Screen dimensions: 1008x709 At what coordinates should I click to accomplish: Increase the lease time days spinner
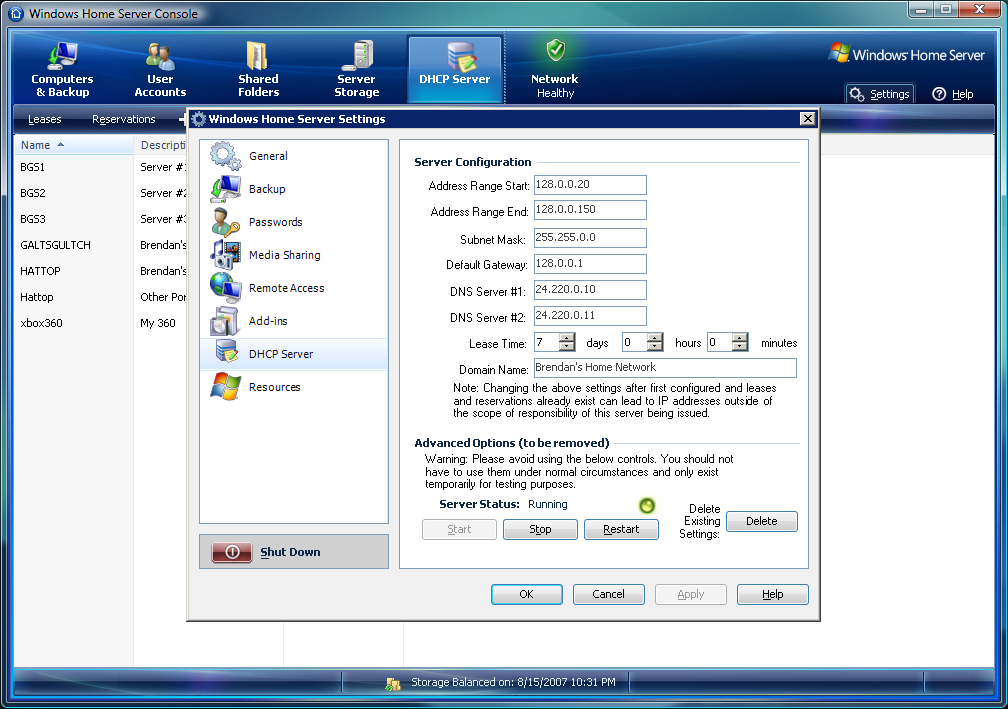click(566, 338)
